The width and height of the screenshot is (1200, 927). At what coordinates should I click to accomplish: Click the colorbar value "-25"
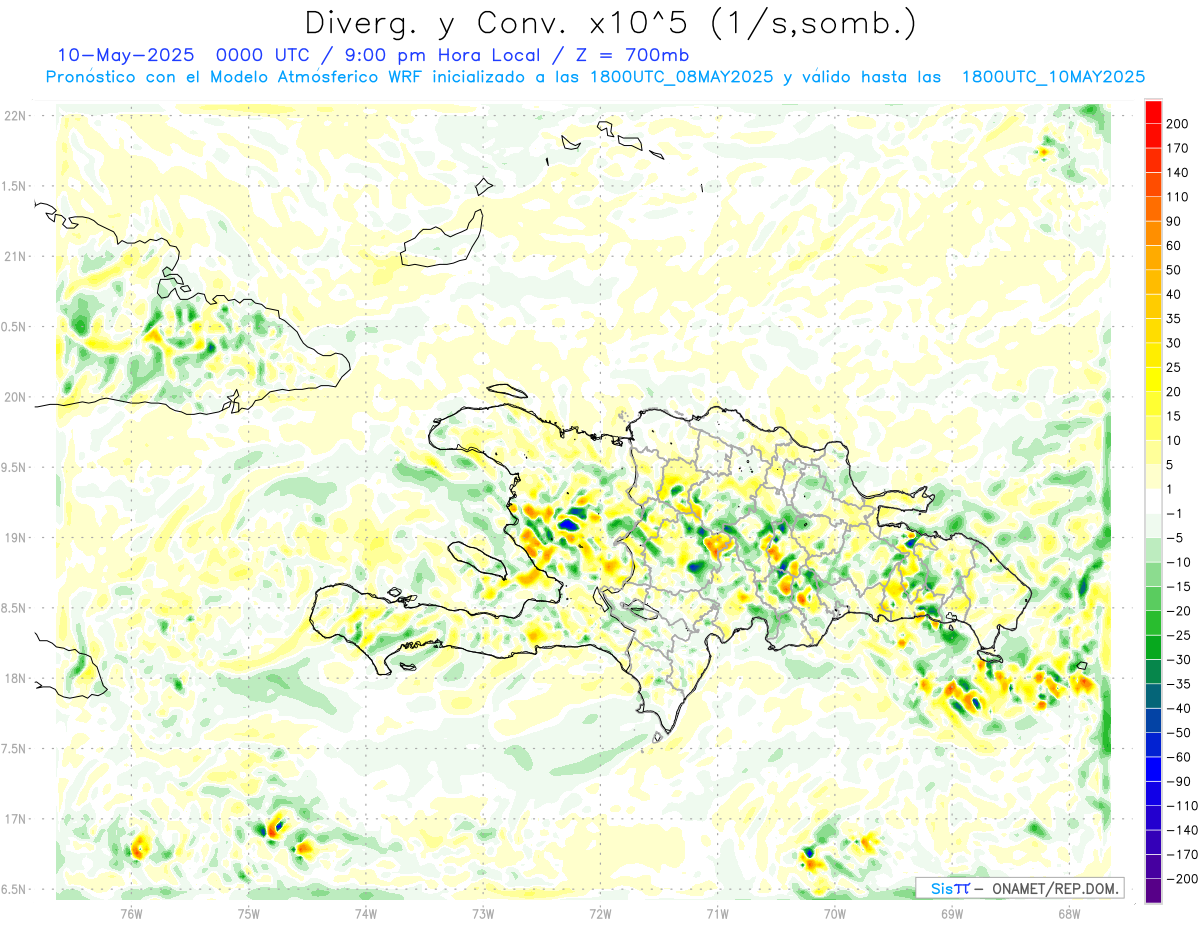click(x=1179, y=636)
